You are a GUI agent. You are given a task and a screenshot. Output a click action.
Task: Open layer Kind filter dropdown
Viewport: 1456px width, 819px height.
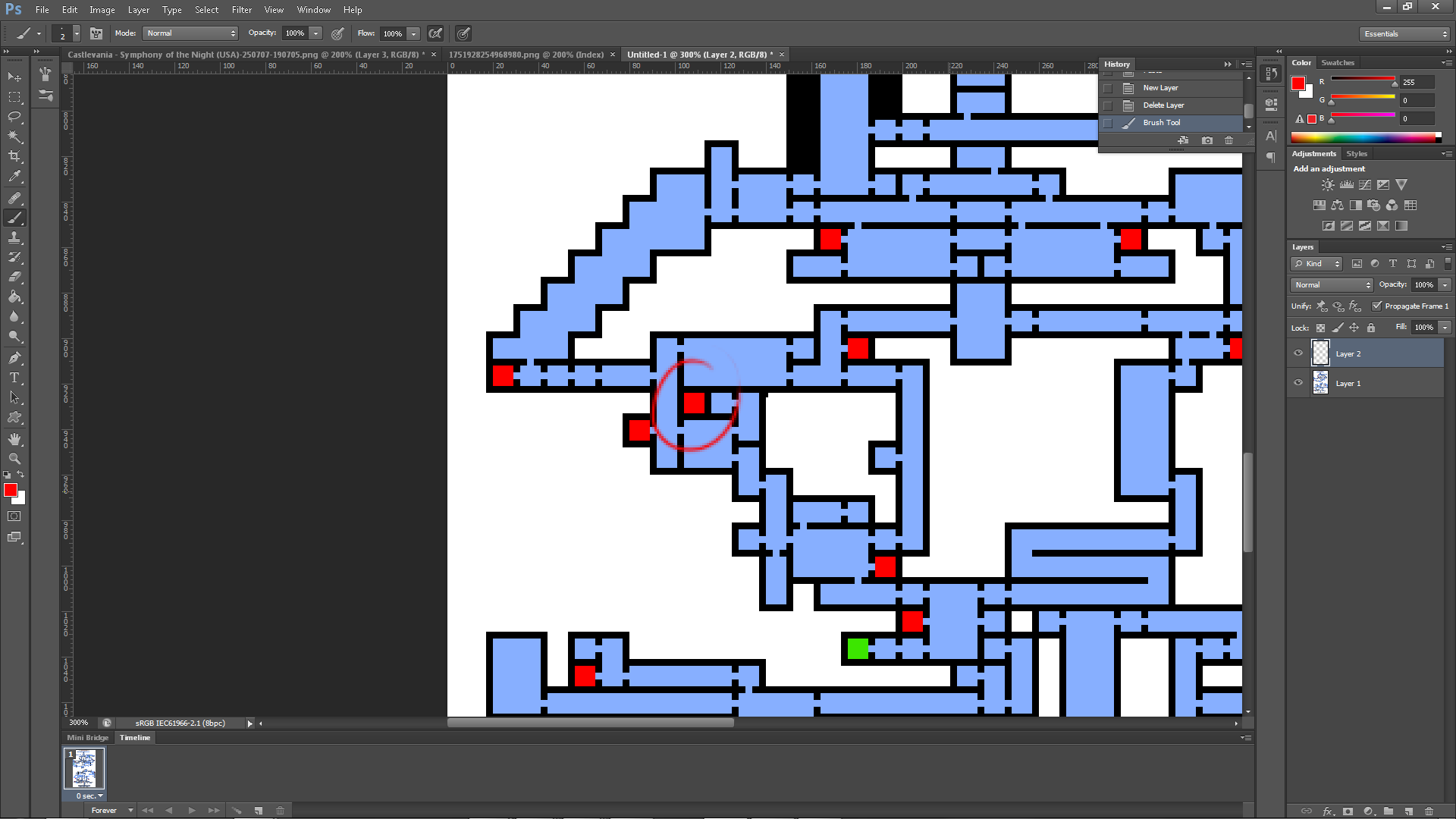tap(1317, 263)
